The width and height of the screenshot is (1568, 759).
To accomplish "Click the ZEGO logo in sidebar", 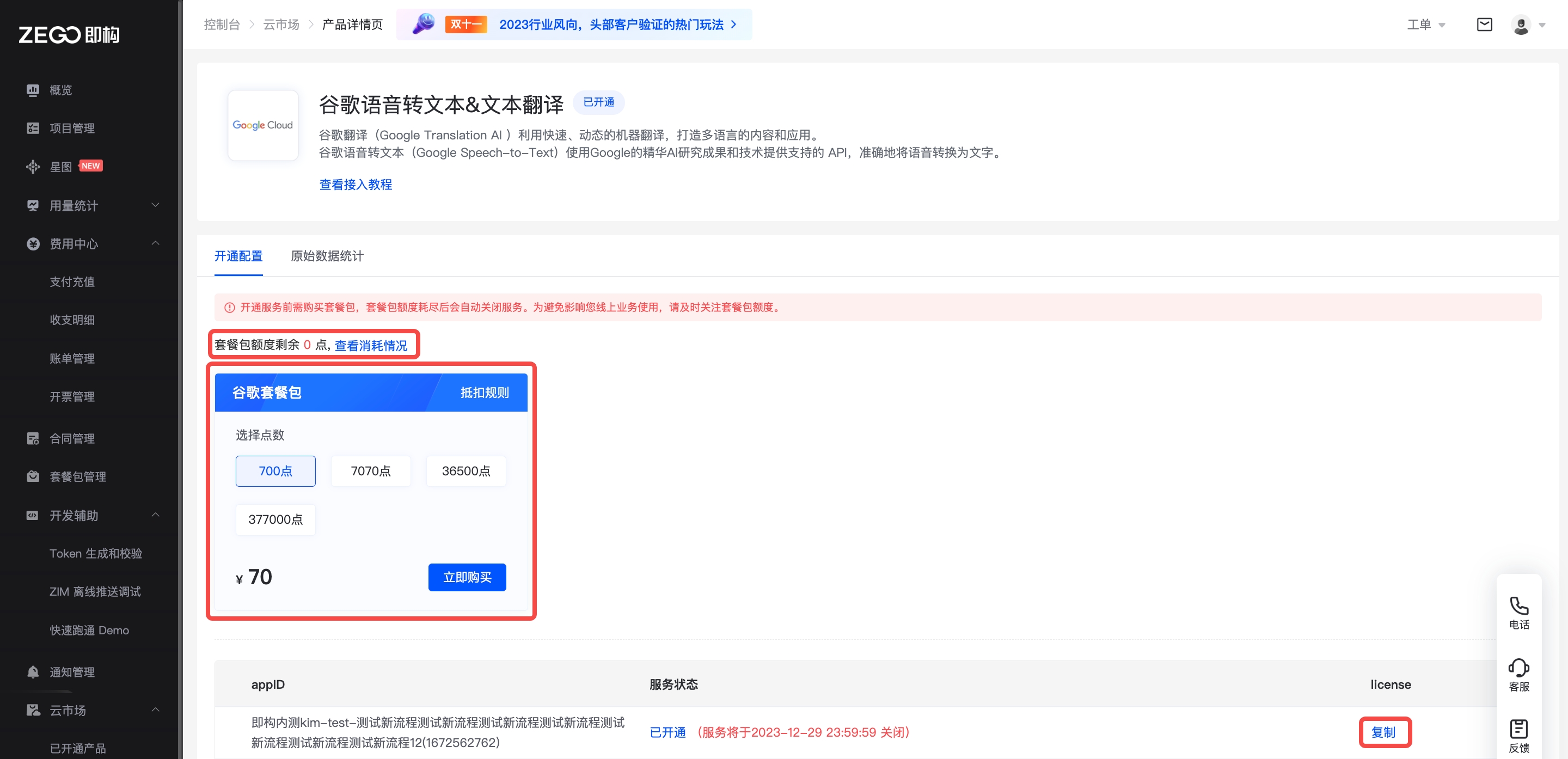I will click(x=69, y=35).
